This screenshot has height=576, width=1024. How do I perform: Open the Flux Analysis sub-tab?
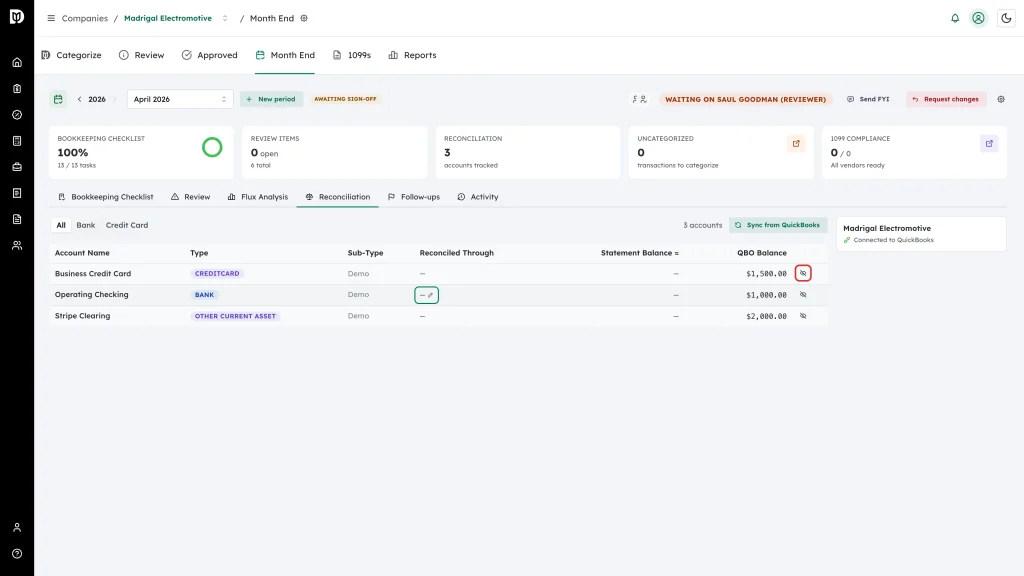258,197
